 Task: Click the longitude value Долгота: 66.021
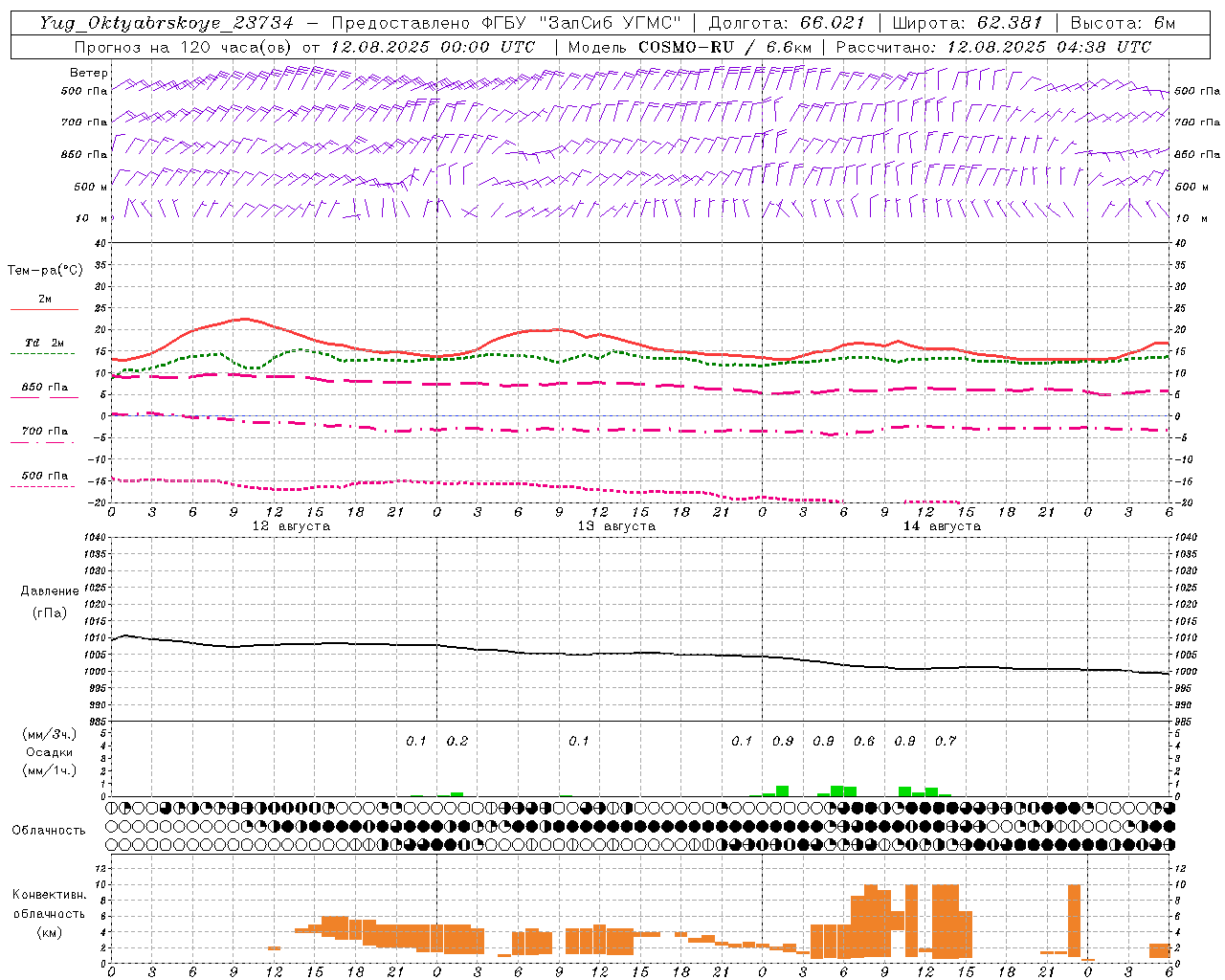coord(787,24)
